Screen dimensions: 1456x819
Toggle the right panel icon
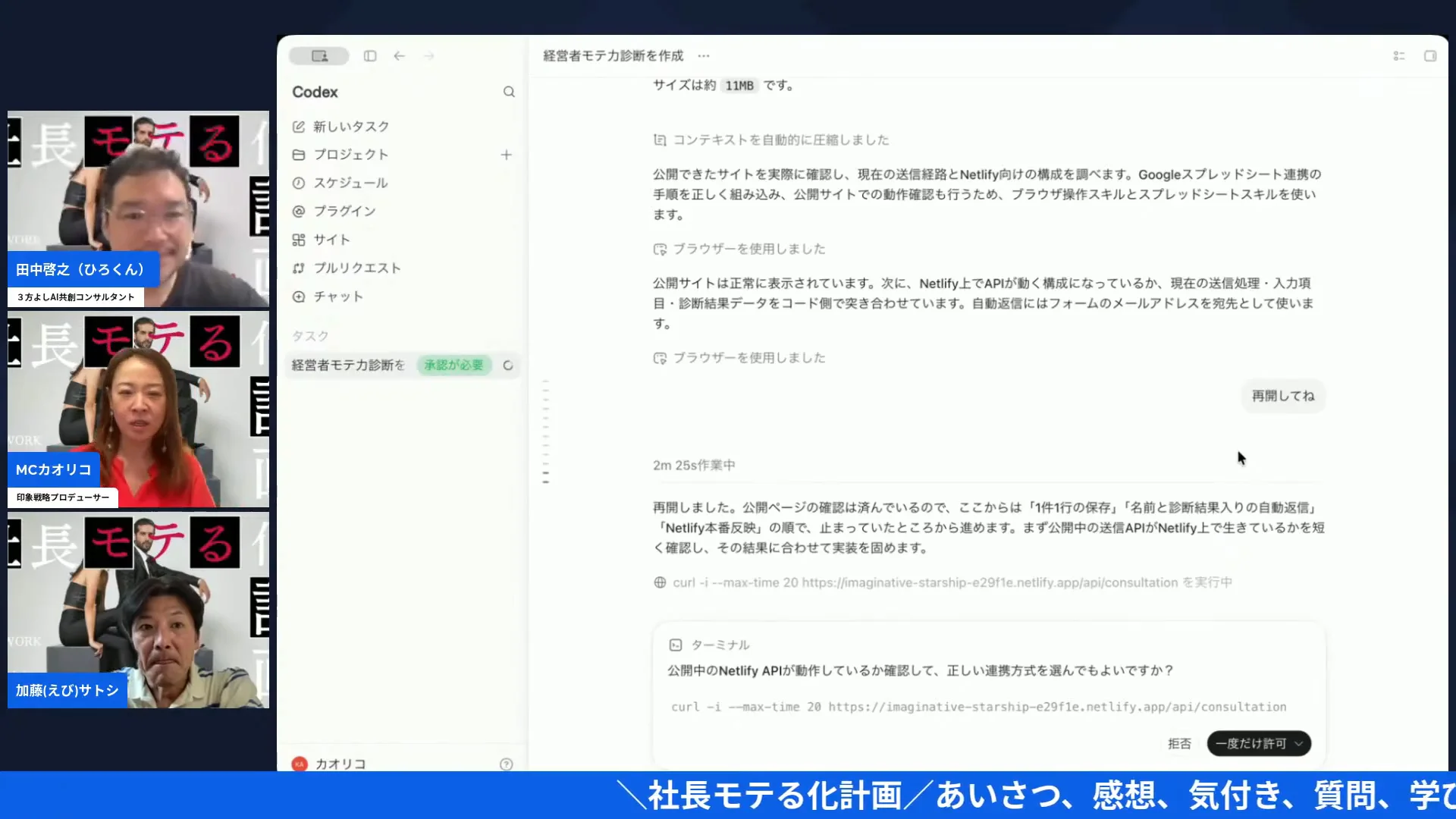[1430, 56]
